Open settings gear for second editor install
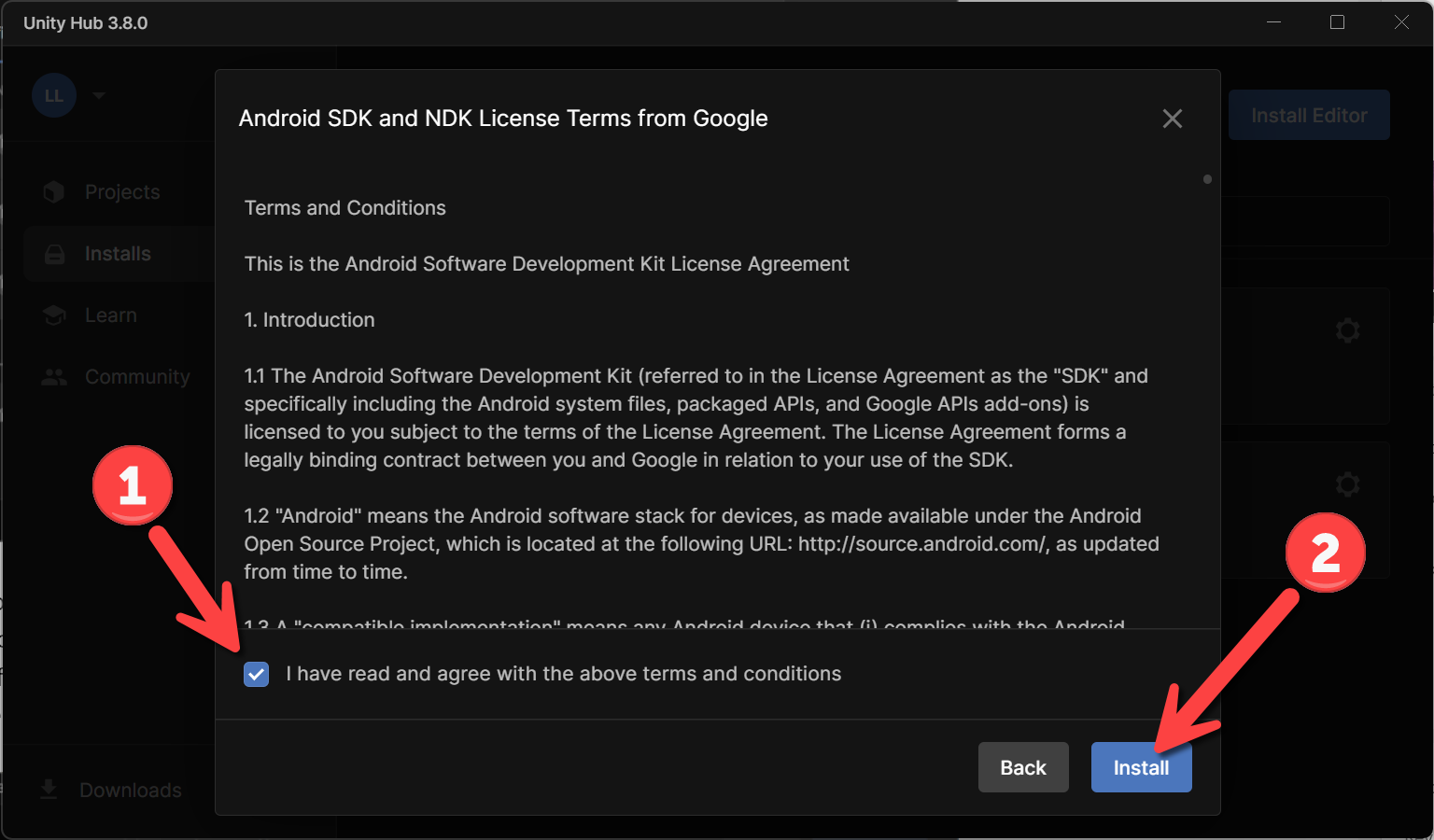Viewport: 1434px width, 840px height. point(1347,484)
